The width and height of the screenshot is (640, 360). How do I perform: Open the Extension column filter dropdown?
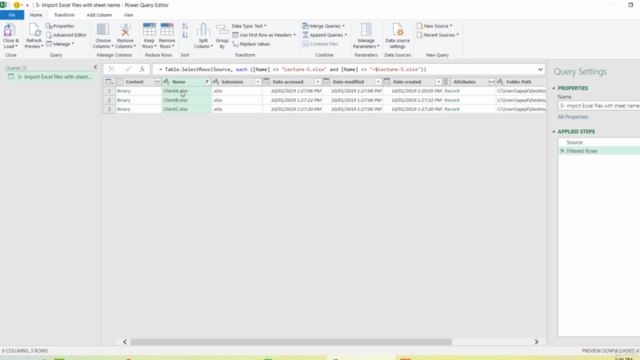tap(258, 82)
